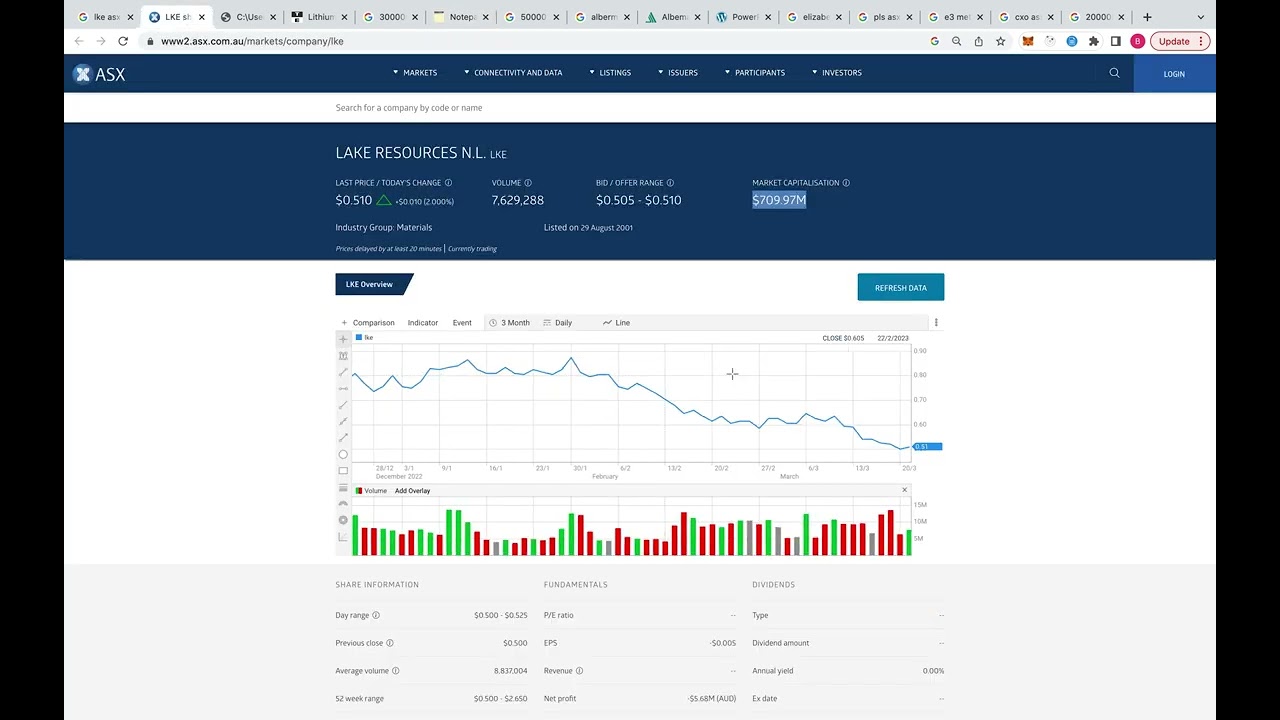Reload the page with browser refresh icon
This screenshot has height=720, width=1280.
coord(123,41)
